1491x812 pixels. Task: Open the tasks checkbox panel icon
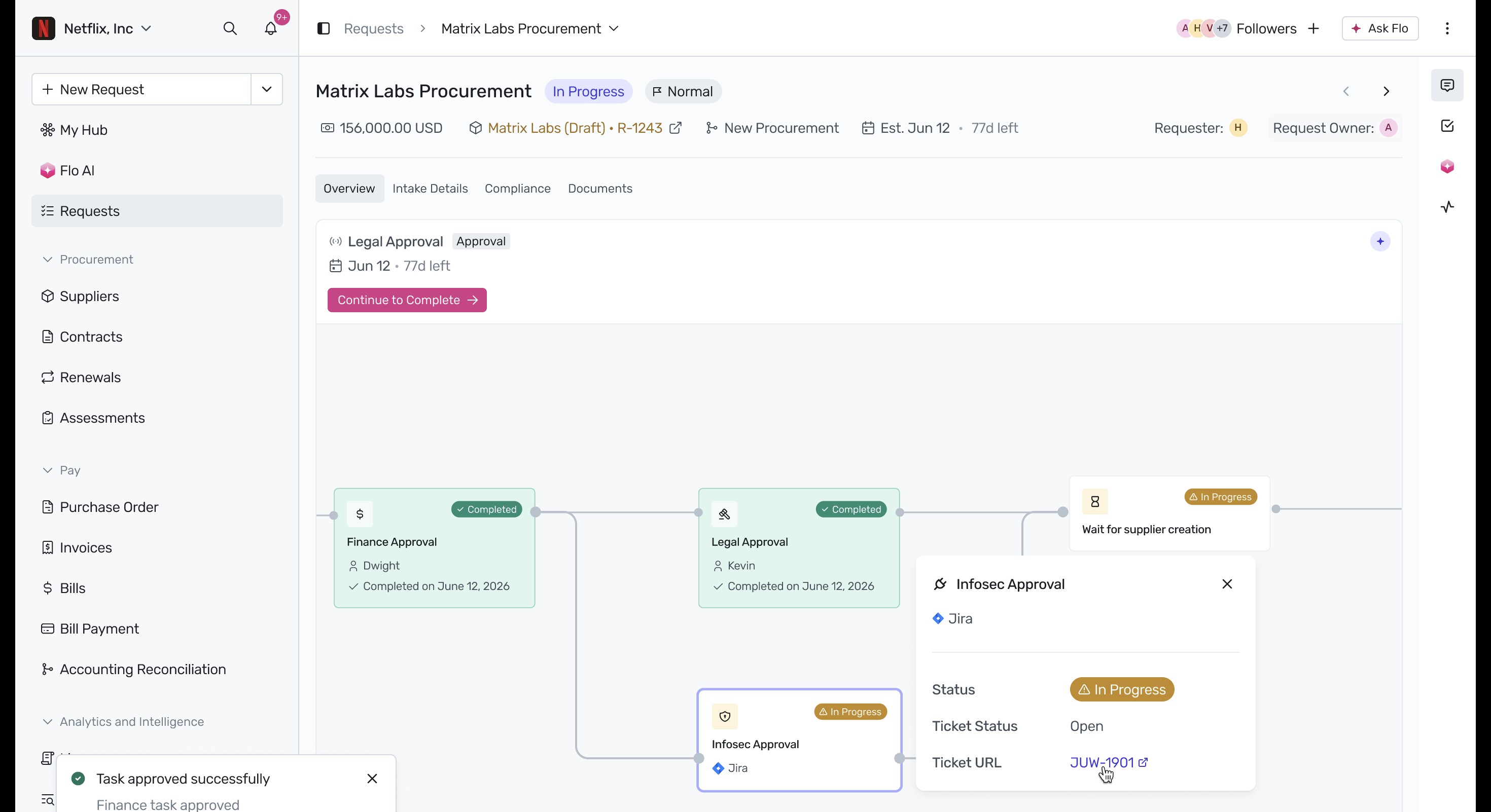click(x=1447, y=126)
